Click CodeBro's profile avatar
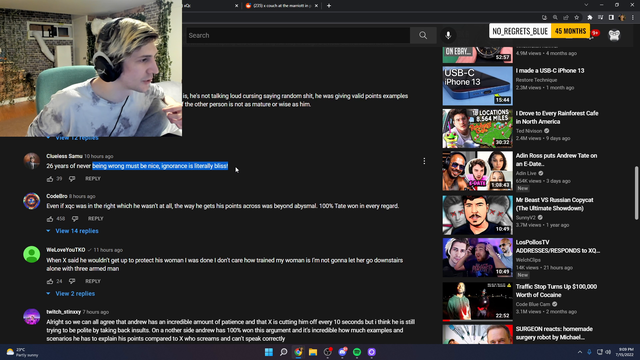 point(31,201)
